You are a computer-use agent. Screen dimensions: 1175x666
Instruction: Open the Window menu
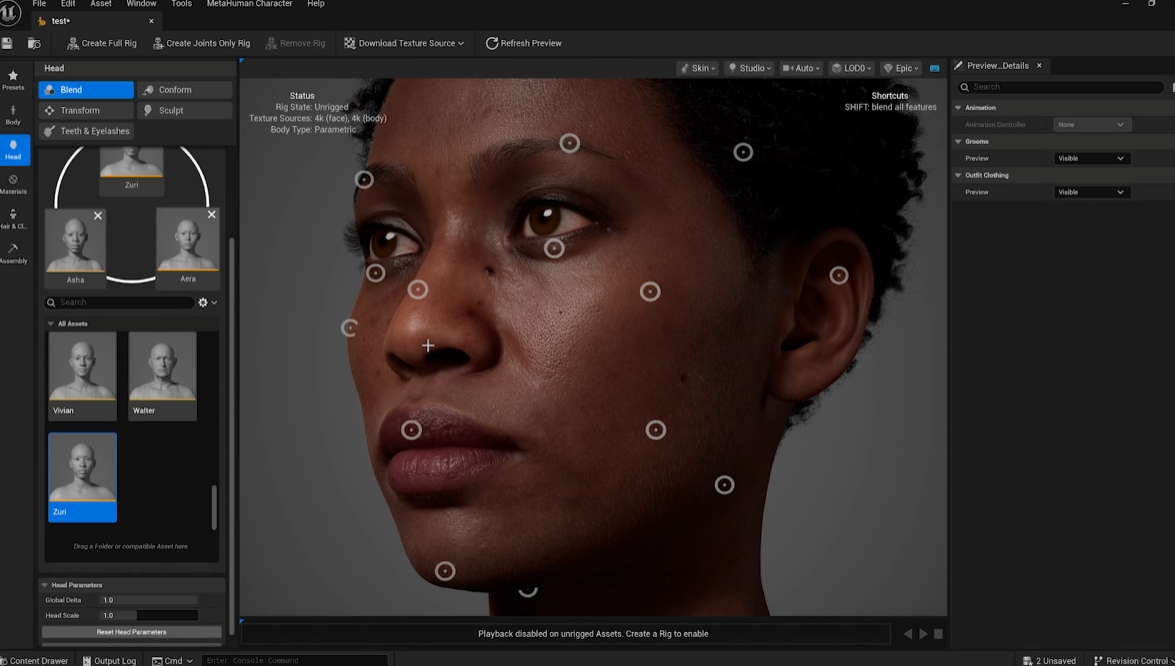tap(141, 4)
